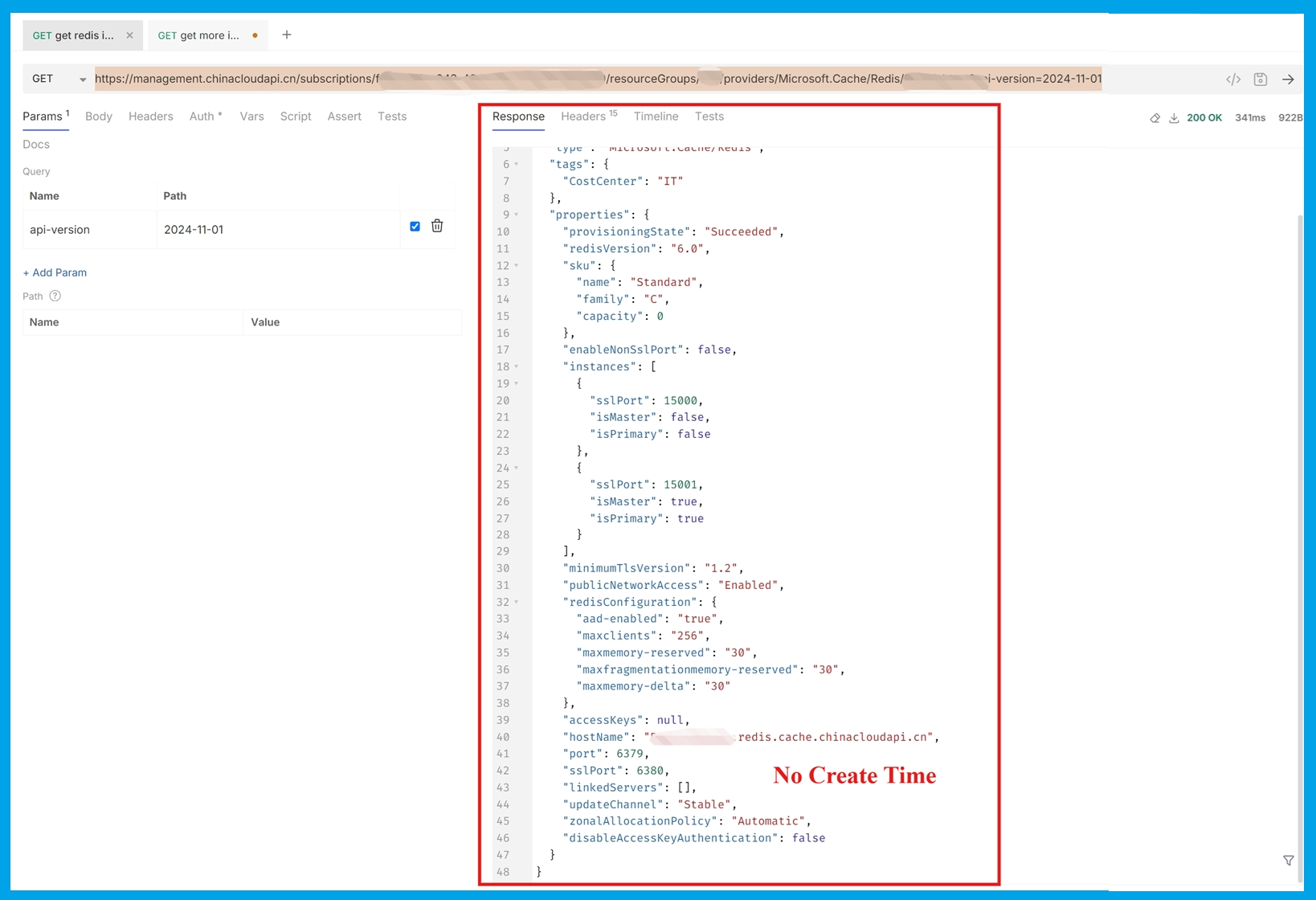Download the response with download icon
Viewport: 1316px width, 900px height.
point(1174,118)
